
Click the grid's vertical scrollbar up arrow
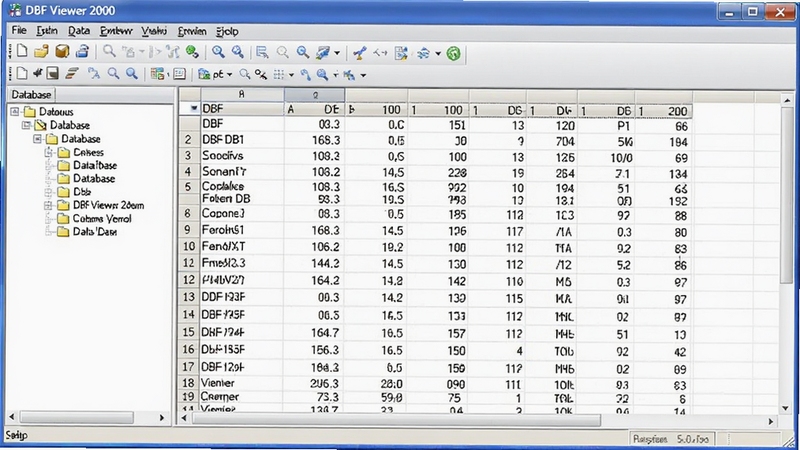[x=786, y=101]
